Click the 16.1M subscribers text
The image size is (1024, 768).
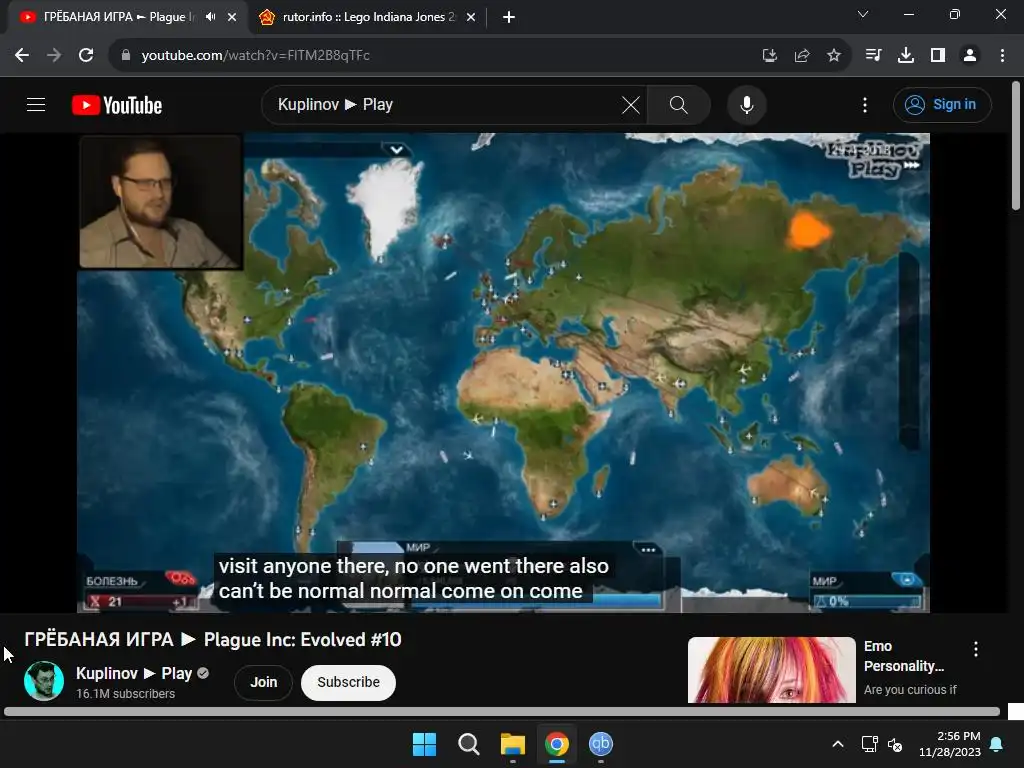point(125,694)
